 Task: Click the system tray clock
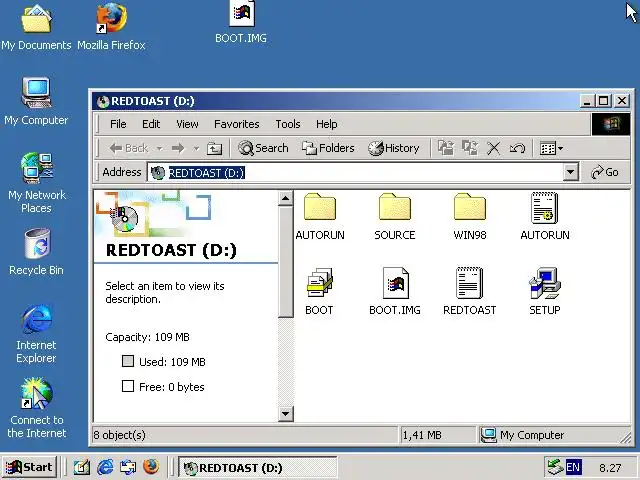(610, 468)
